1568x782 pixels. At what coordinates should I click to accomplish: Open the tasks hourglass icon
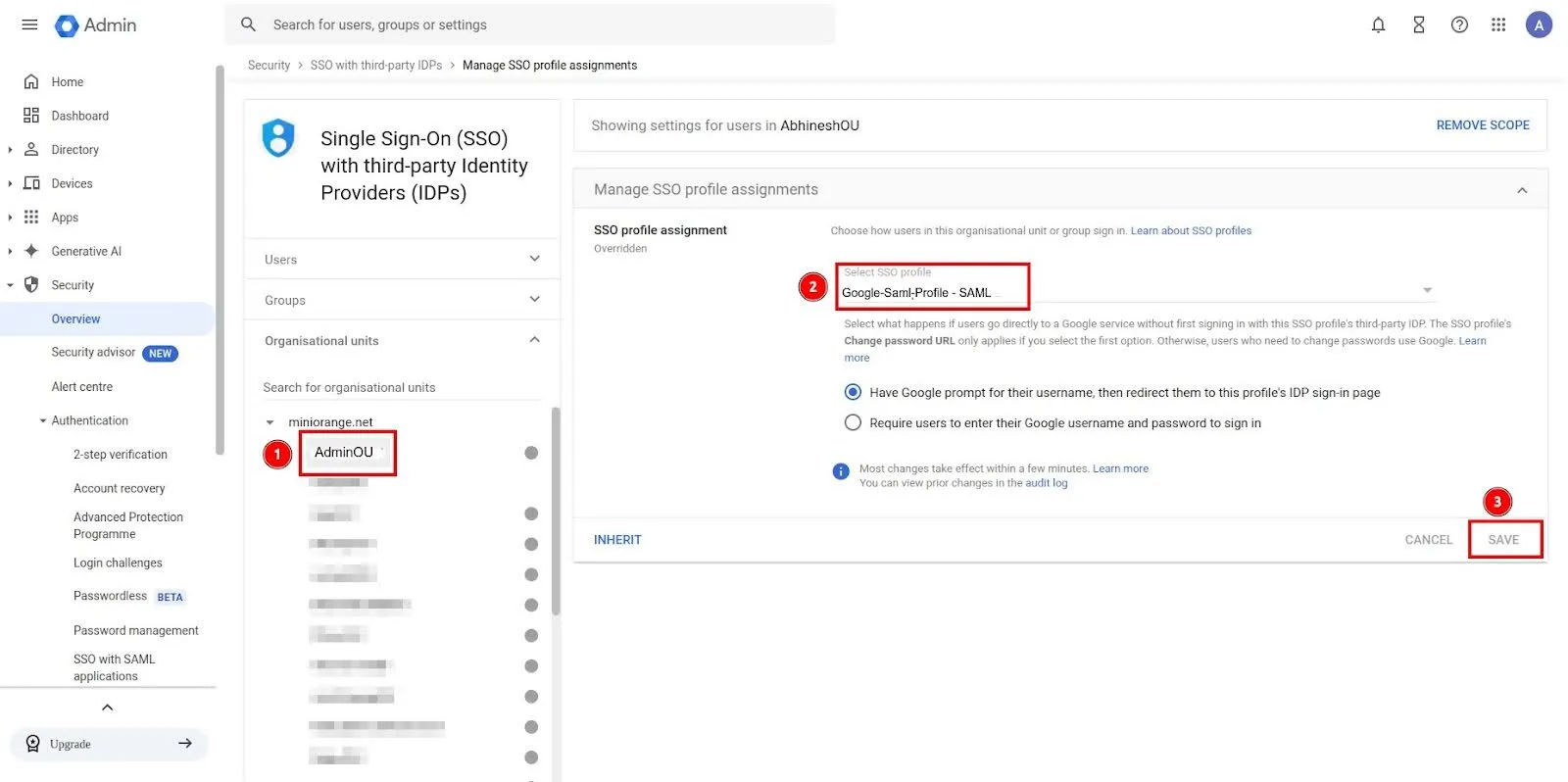tap(1418, 25)
